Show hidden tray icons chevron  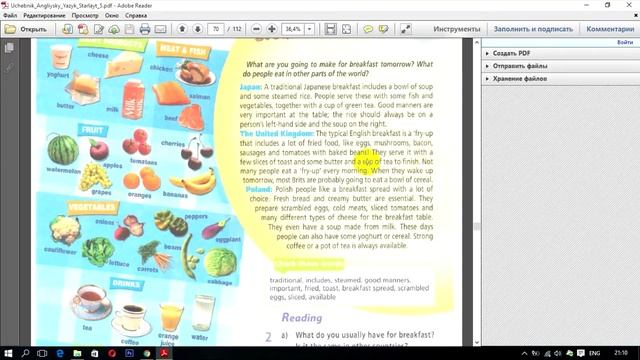pyautogui.click(x=524, y=353)
